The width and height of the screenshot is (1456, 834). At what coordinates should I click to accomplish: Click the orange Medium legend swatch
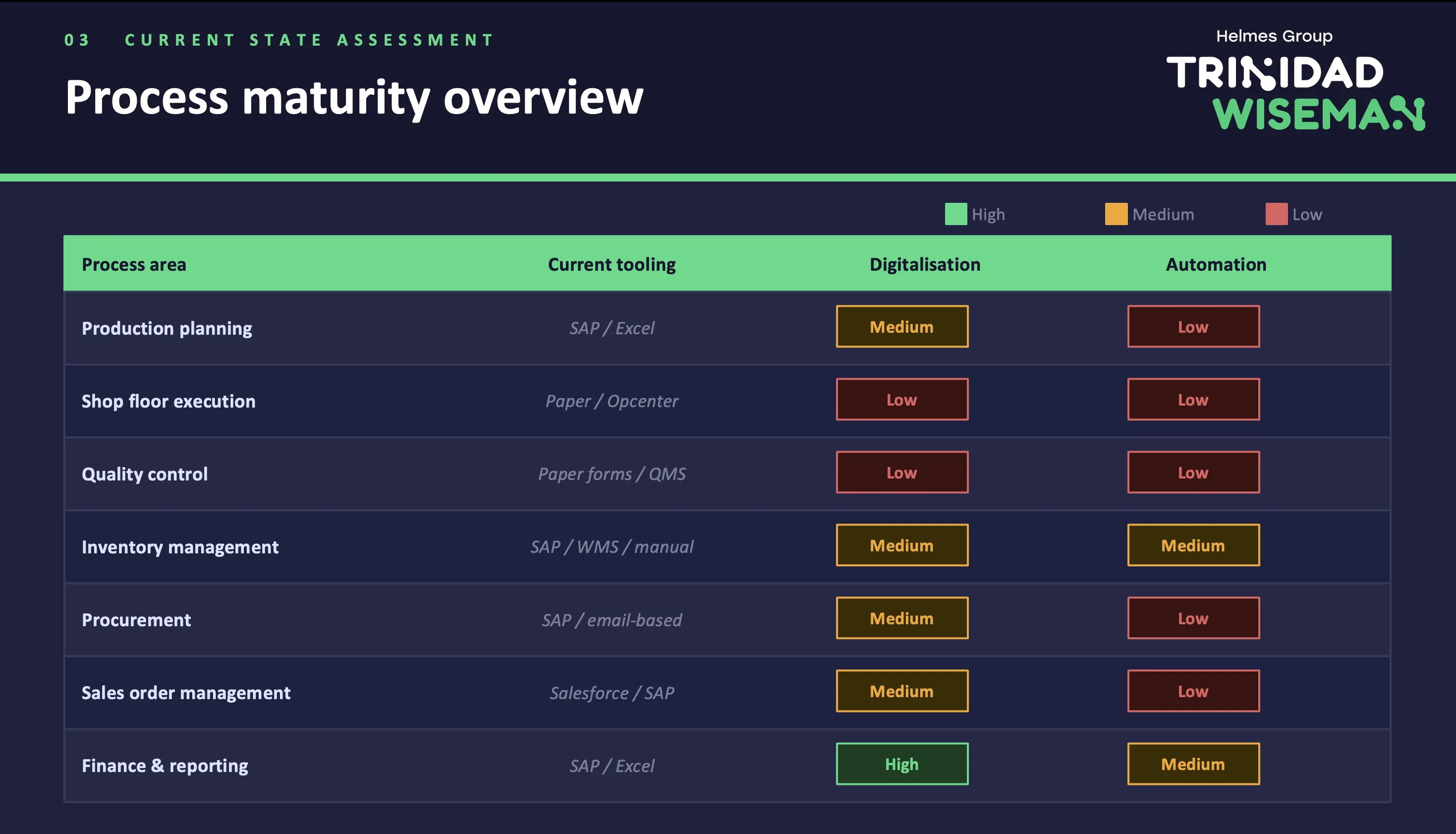(1116, 214)
